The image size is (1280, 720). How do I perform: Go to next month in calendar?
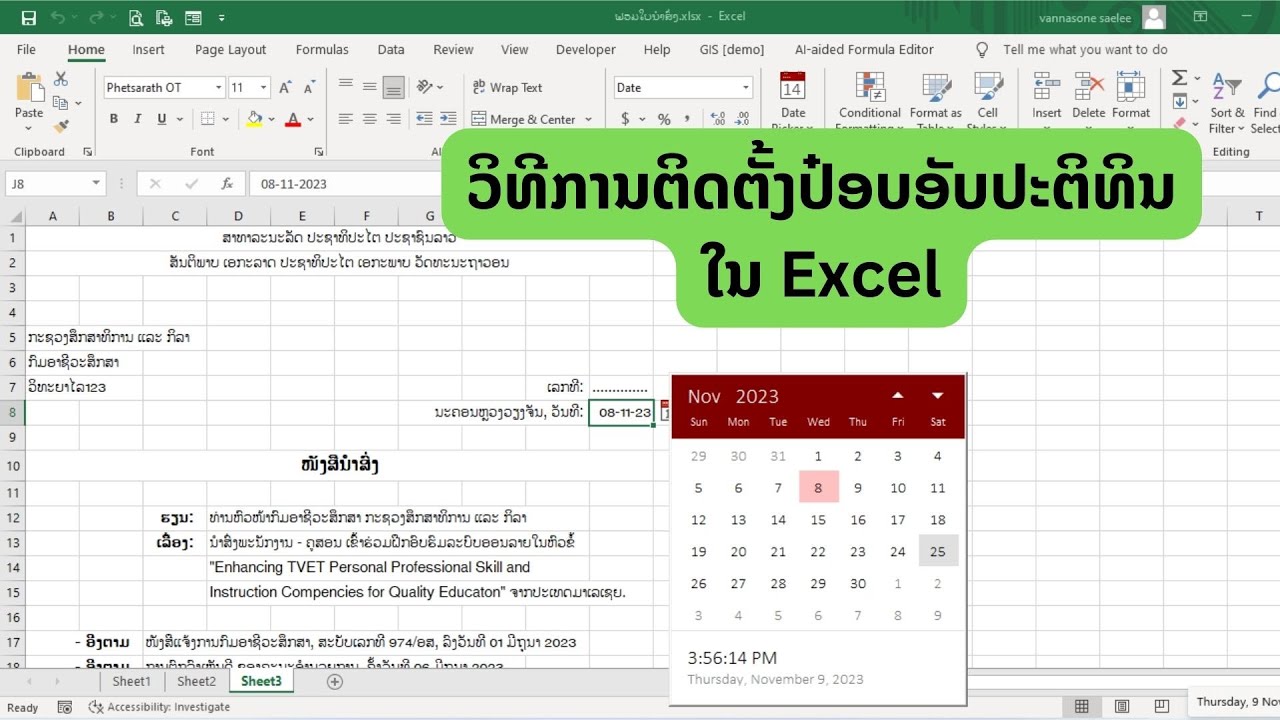click(x=938, y=396)
